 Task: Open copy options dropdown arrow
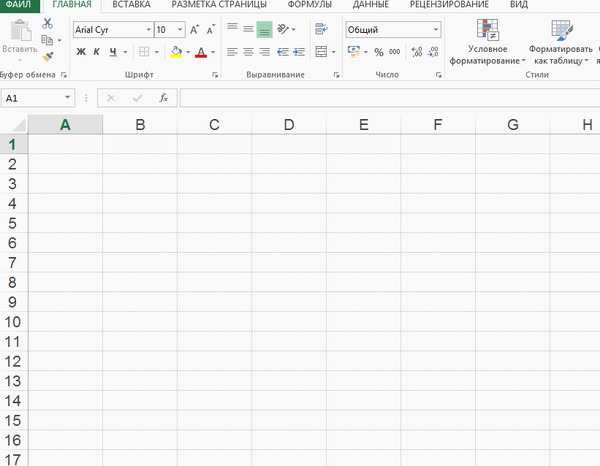[x=60, y=40]
